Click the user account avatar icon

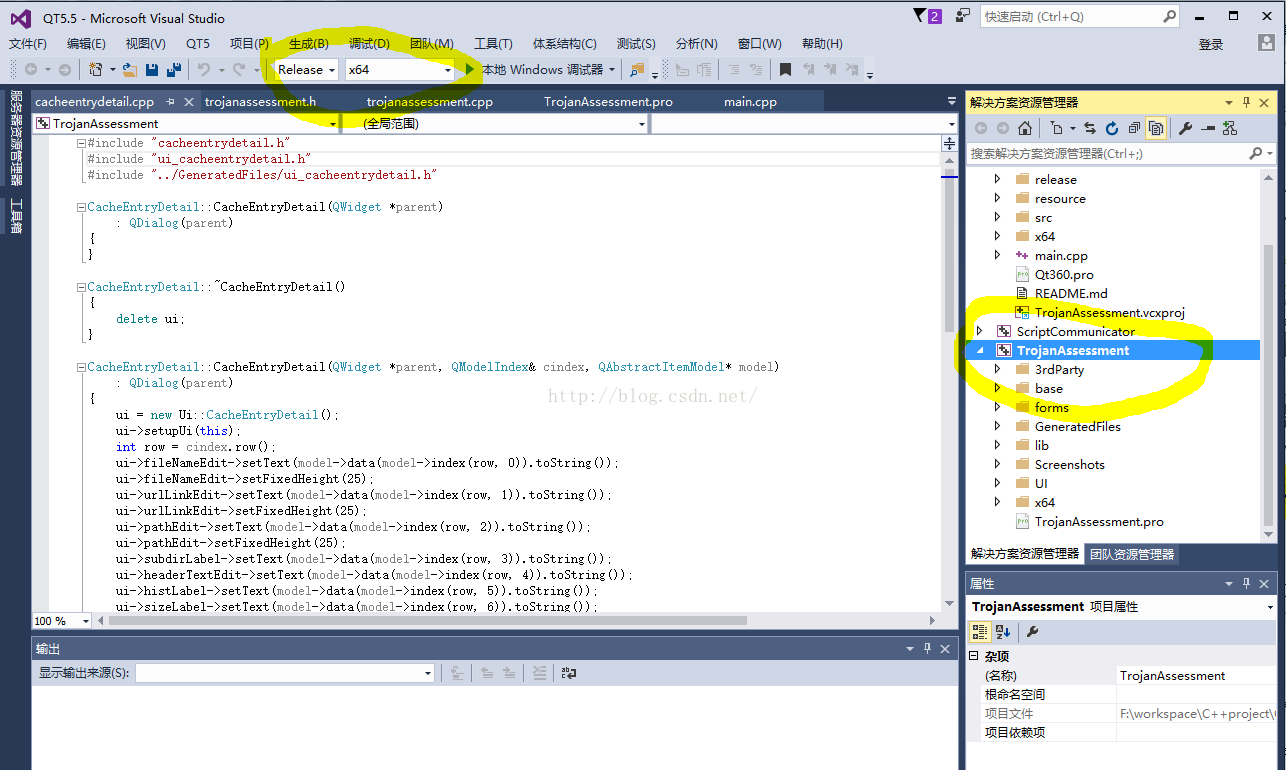pos(1266,43)
